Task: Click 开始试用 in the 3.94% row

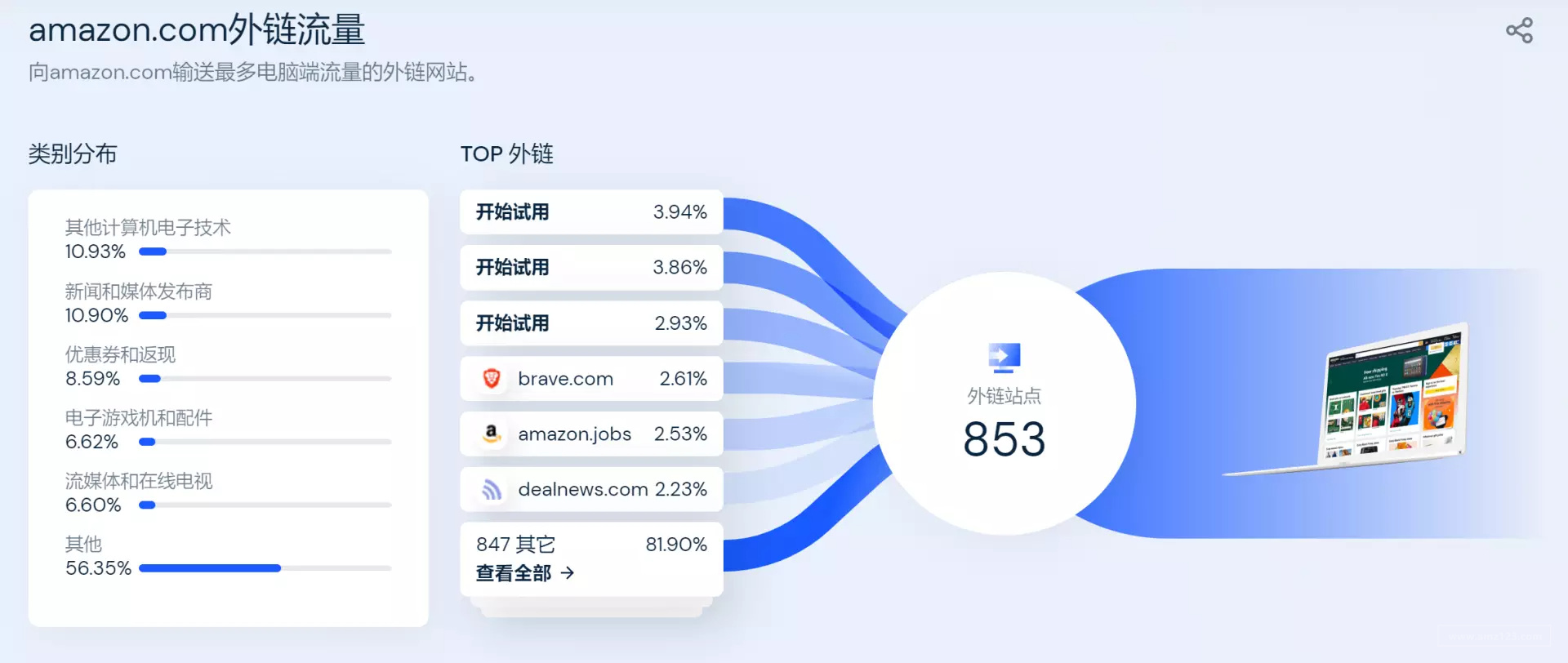Action: coord(513,212)
